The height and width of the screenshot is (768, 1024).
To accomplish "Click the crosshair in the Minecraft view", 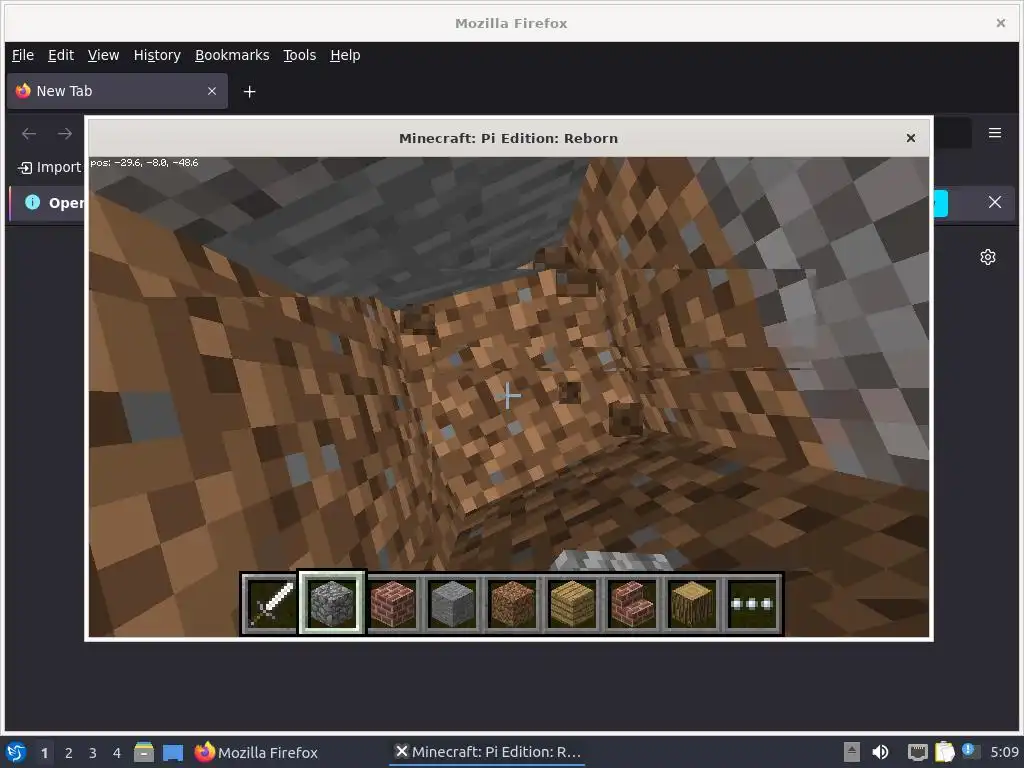I will click(x=507, y=396).
